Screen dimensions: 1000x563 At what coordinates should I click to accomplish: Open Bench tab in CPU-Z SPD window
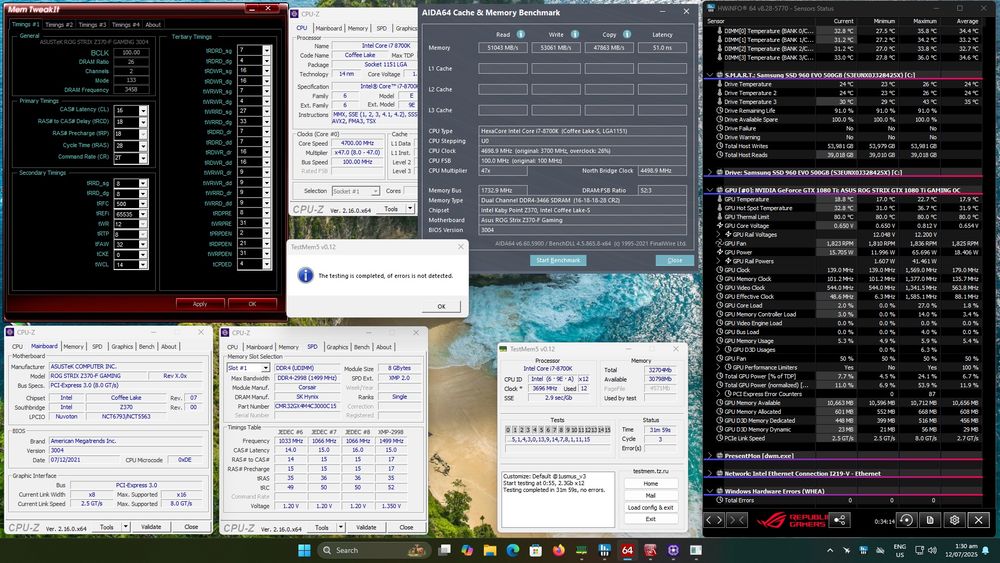tap(362, 347)
